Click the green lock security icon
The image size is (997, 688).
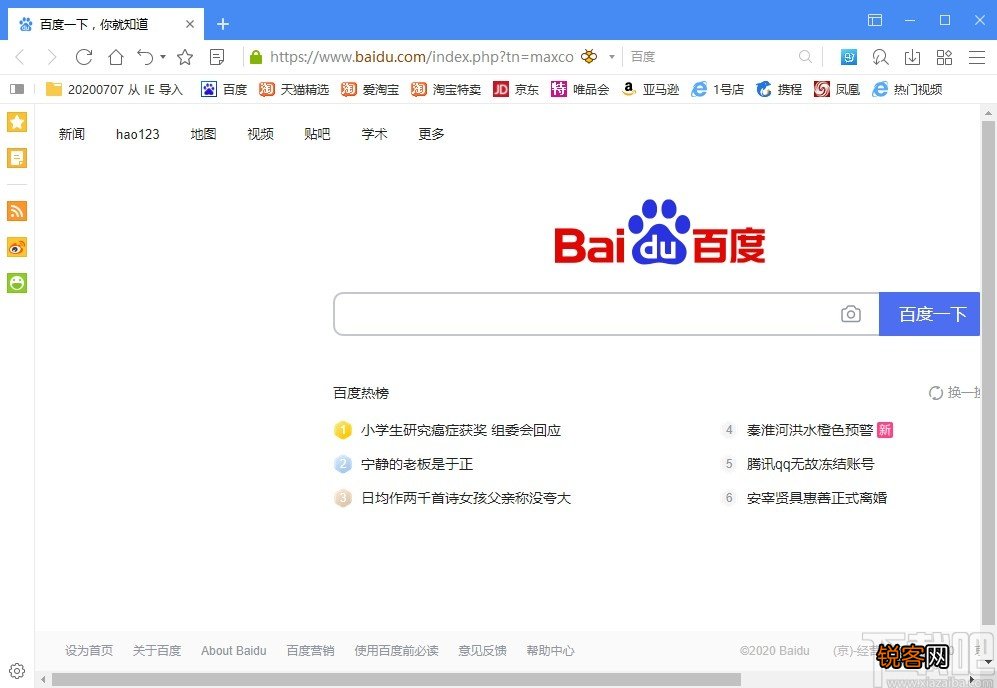[x=256, y=57]
